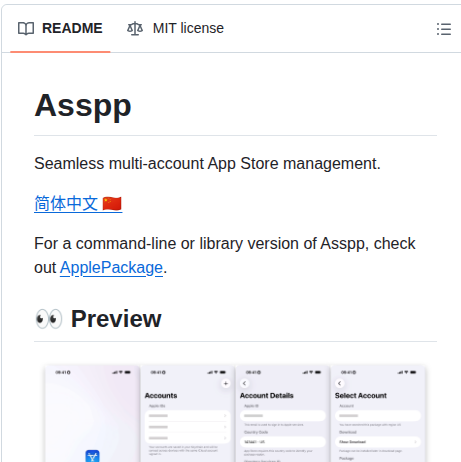Viewport: 461px width, 462px height.
Task: Click the README book icon
Action: point(26,29)
